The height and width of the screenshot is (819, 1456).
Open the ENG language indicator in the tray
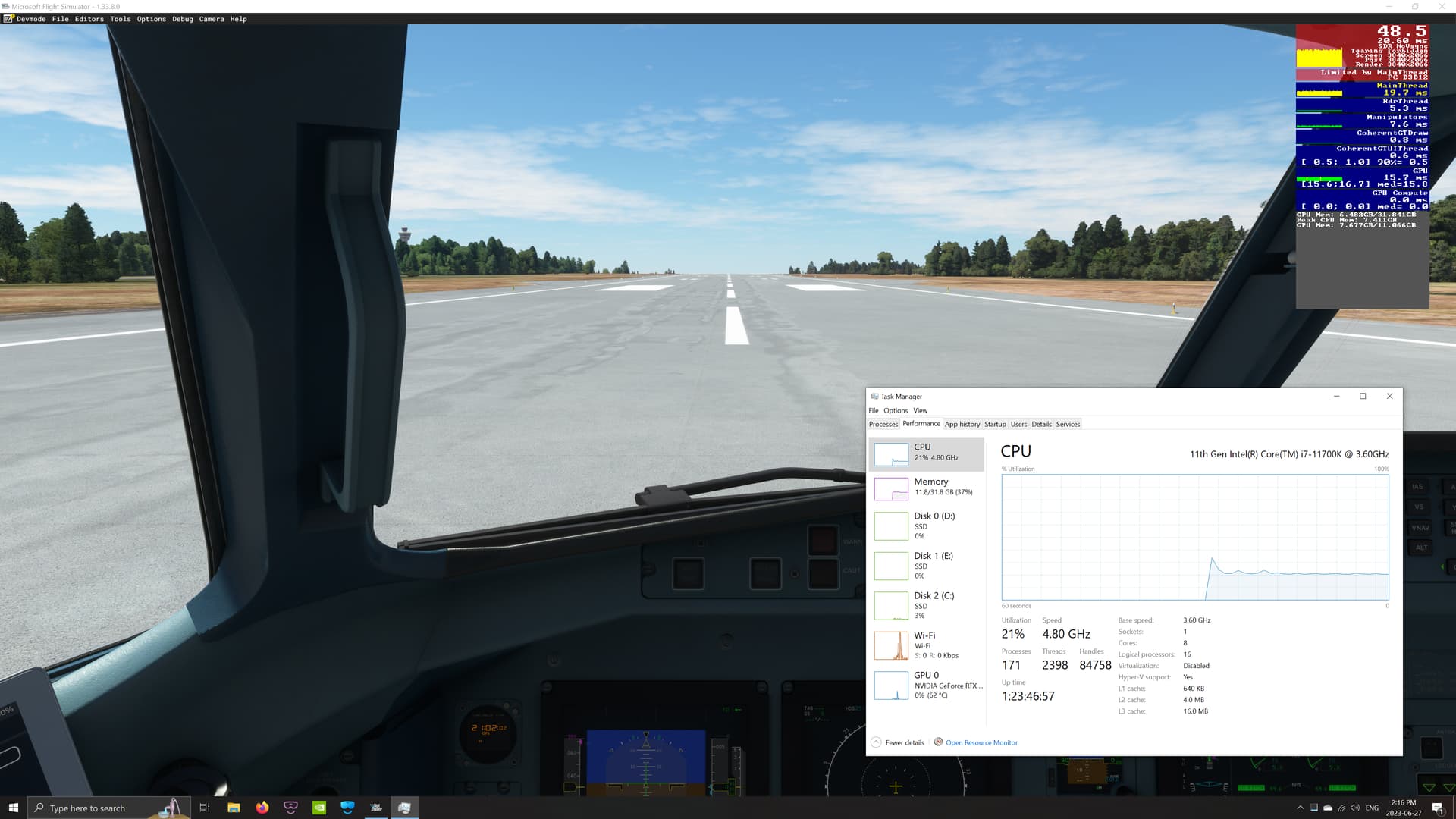[1371, 808]
